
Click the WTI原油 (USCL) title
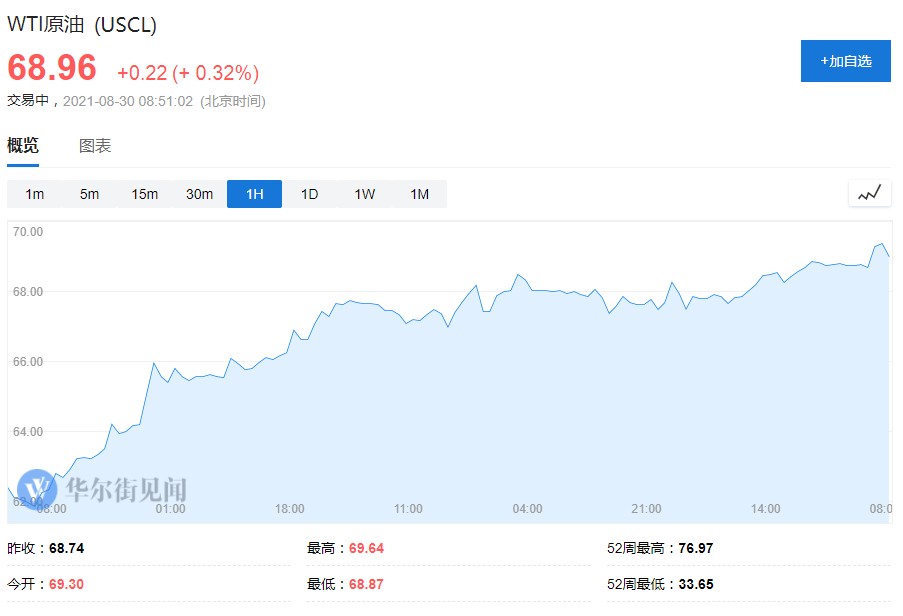coord(82,25)
